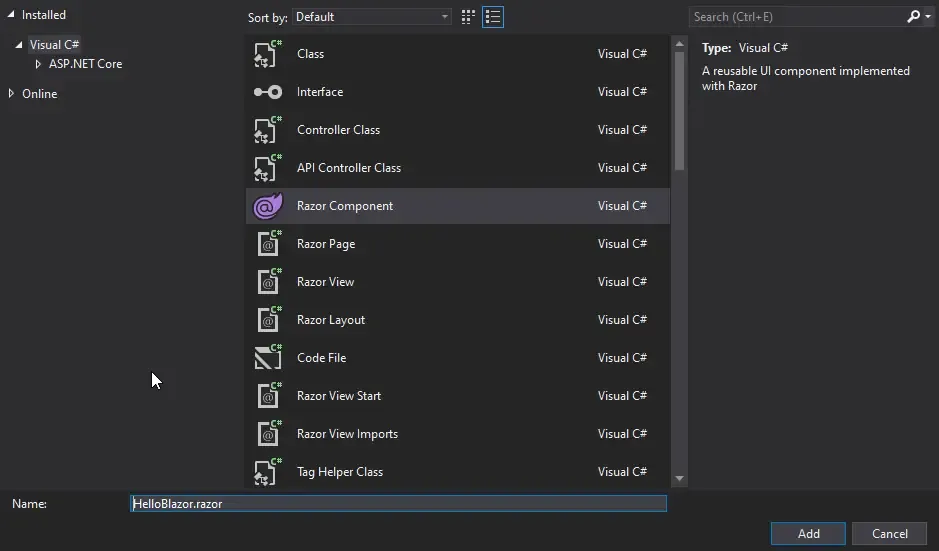Switch to medium icons grid view
This screenshot has width=939, height=551.
[468, 17]
